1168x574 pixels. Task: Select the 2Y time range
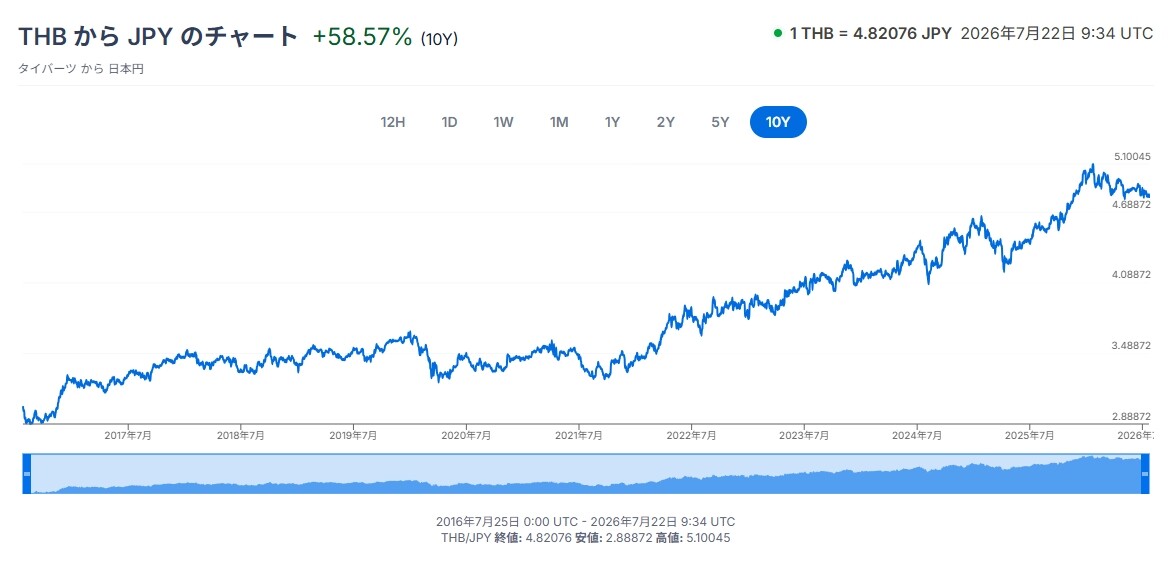point(665,123)
